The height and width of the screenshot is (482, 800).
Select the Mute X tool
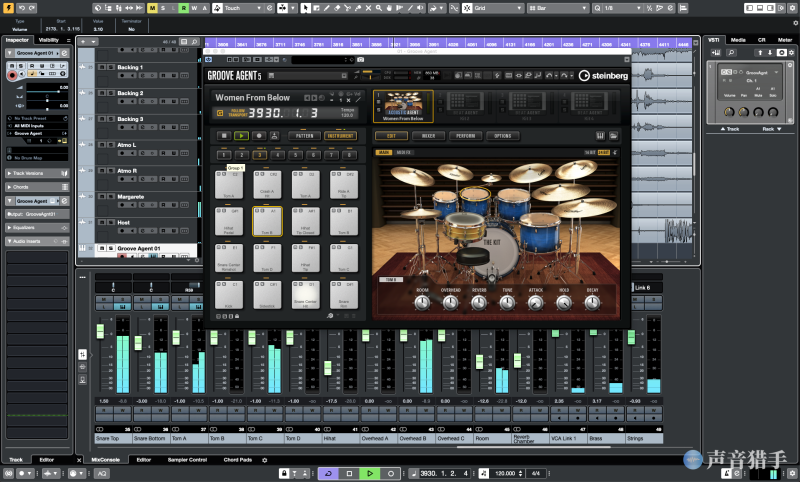pos(368,8)
